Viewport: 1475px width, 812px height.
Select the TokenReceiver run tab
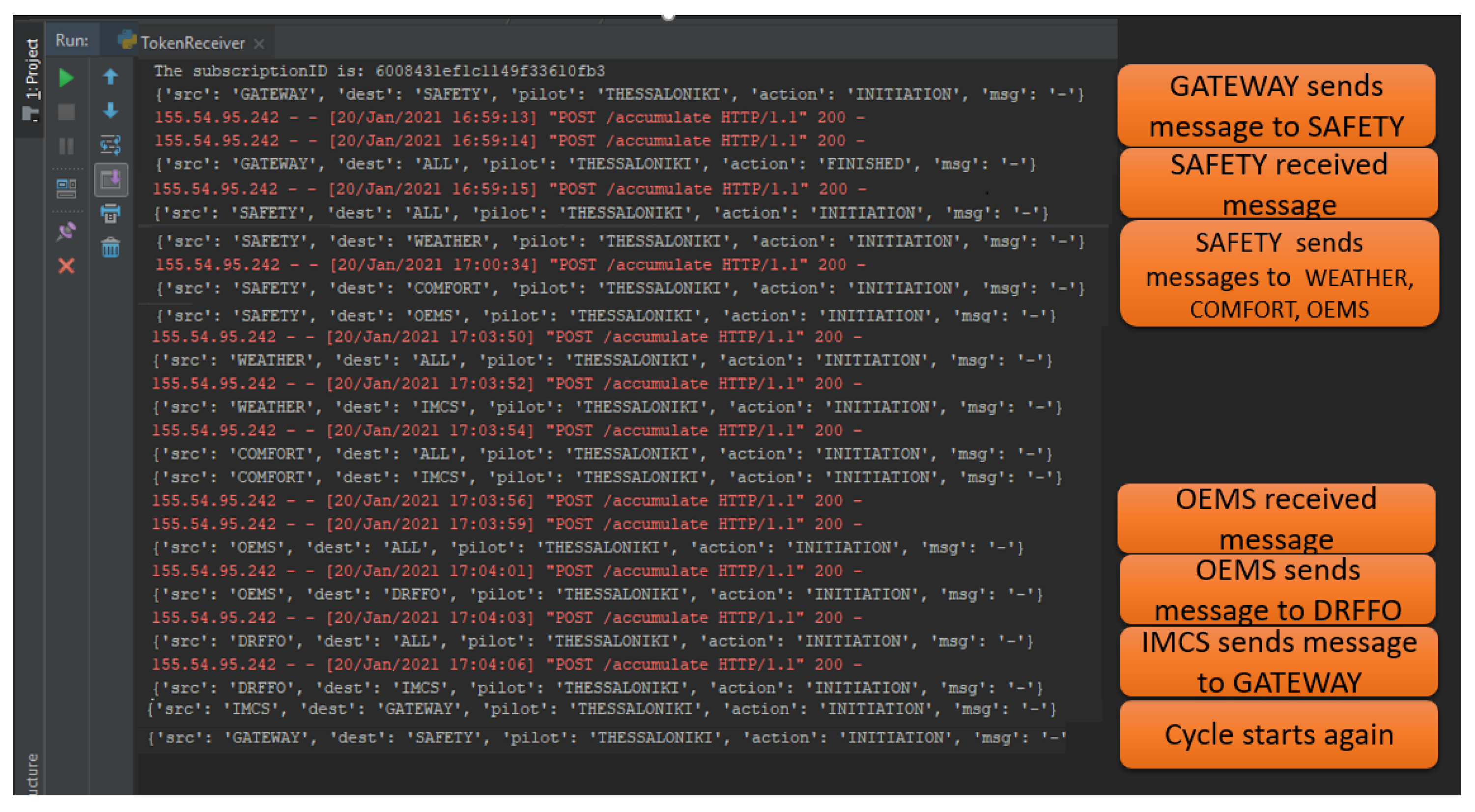(192, 44)
